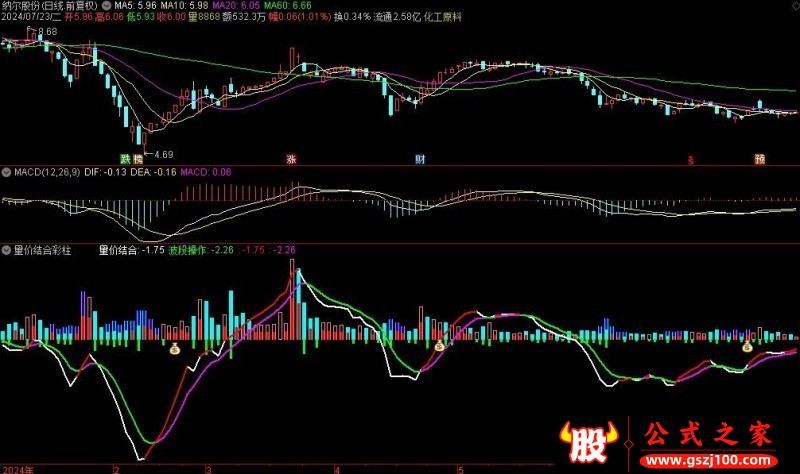The image size is (800, 474).
Task: Click the purple MACD: 0.06 value
Action: pos(206,172)
